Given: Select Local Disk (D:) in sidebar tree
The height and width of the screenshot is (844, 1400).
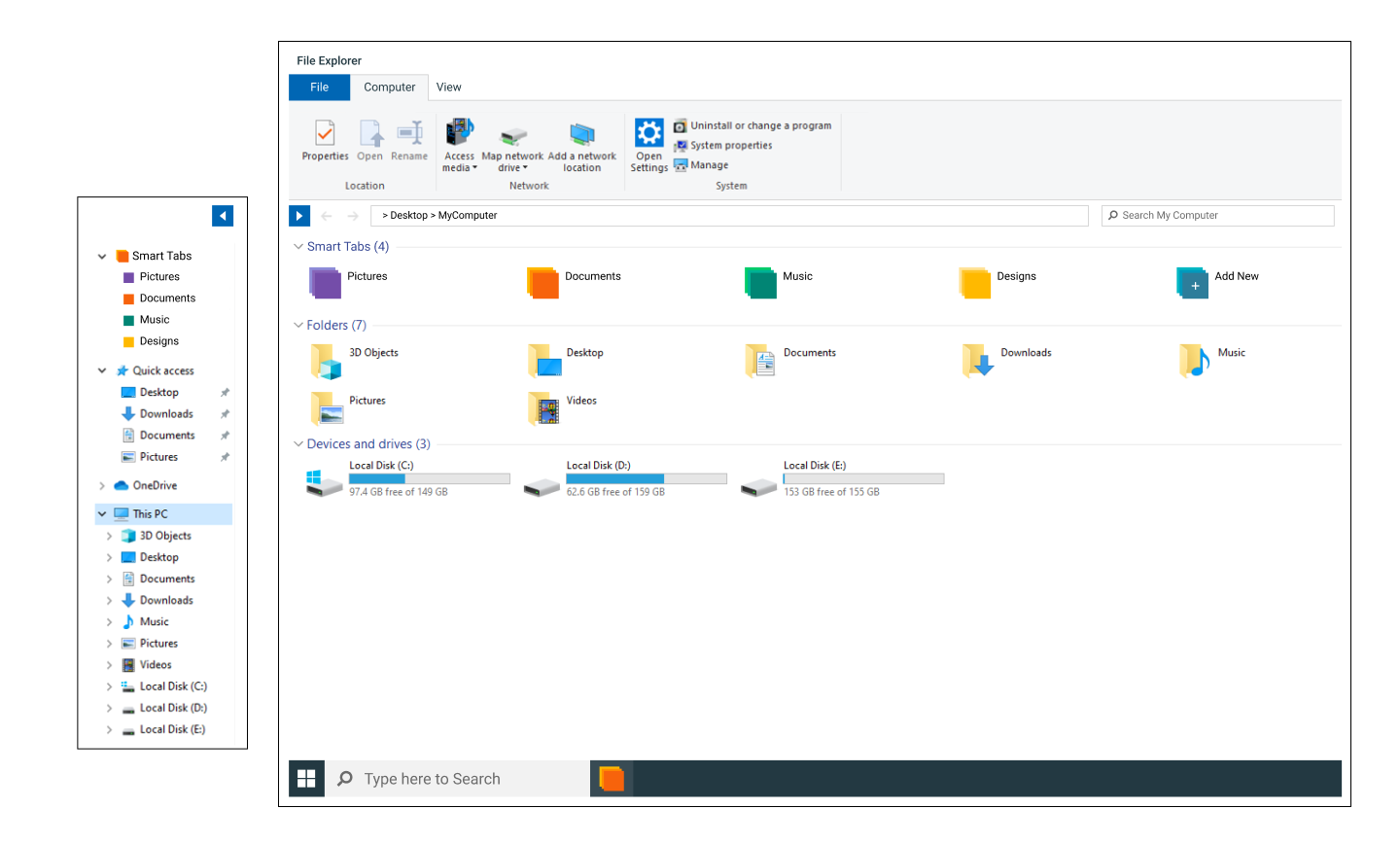Looking at the screenshot, I should 164,708.
